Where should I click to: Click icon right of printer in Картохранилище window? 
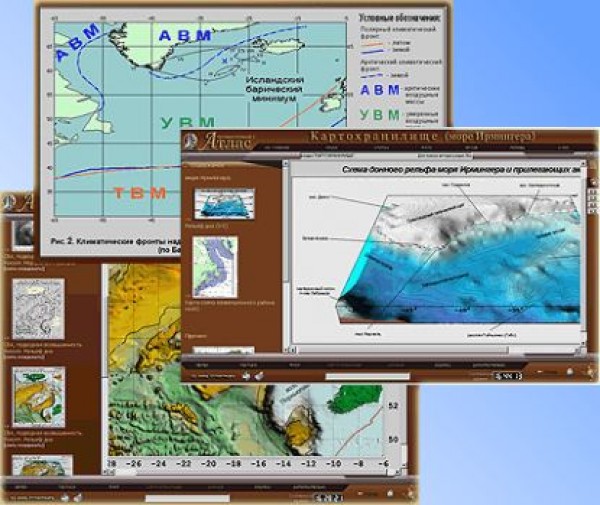pos(259,376)
